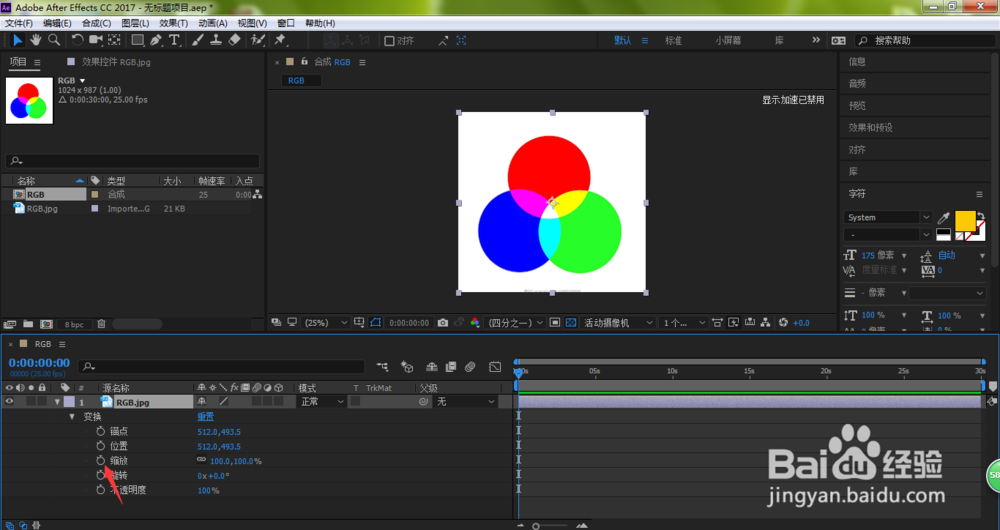Open the resolution 四分之一 dropdown
This screenshot has height=530, width=1000.
[x=515, y=323]
